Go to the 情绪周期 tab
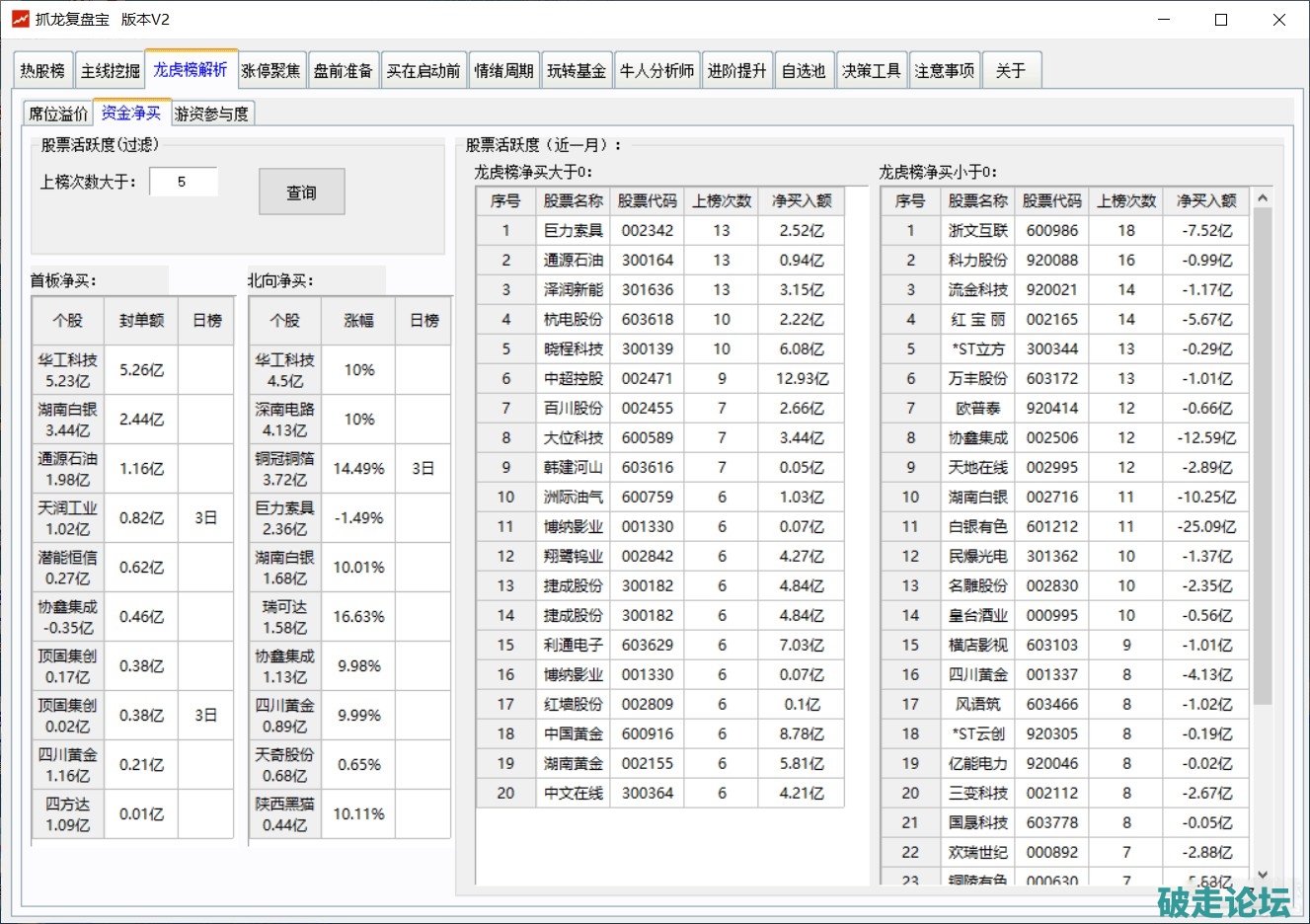The height and width of the screenshot is (924, 1310). [503, 71]
